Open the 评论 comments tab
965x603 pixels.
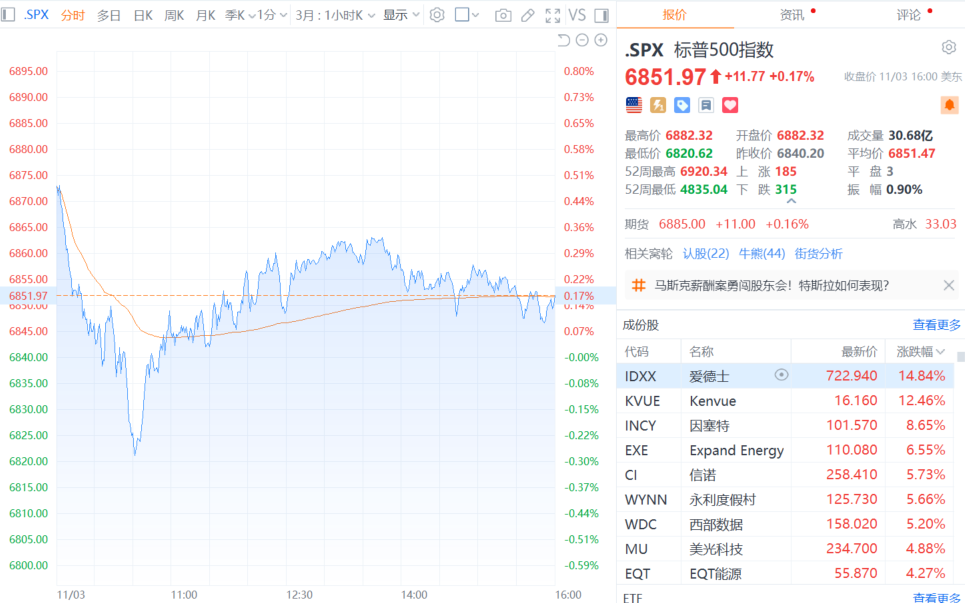pos(908,15)
